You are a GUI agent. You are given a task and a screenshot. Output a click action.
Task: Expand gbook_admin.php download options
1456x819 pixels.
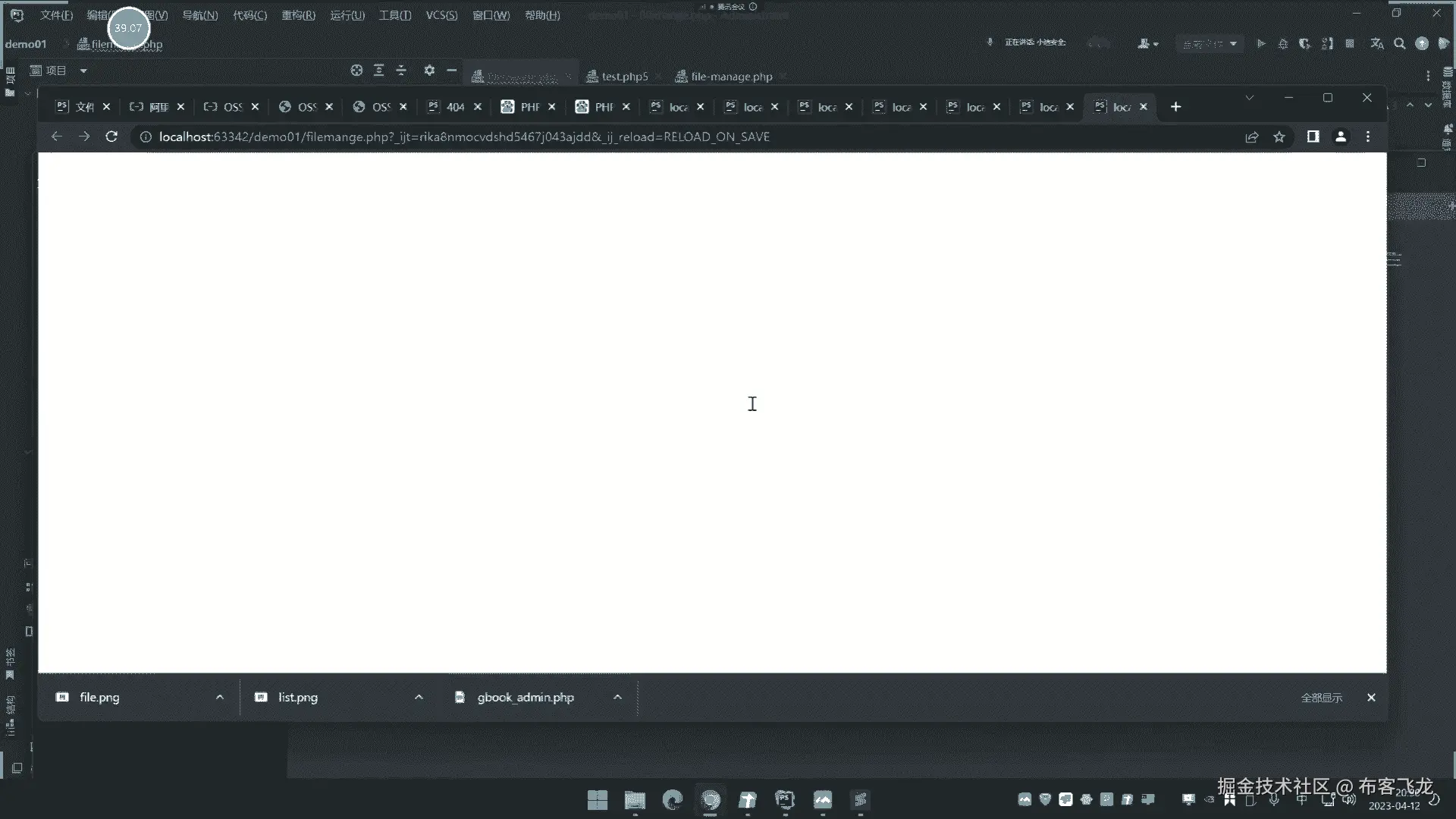point(617,698)
